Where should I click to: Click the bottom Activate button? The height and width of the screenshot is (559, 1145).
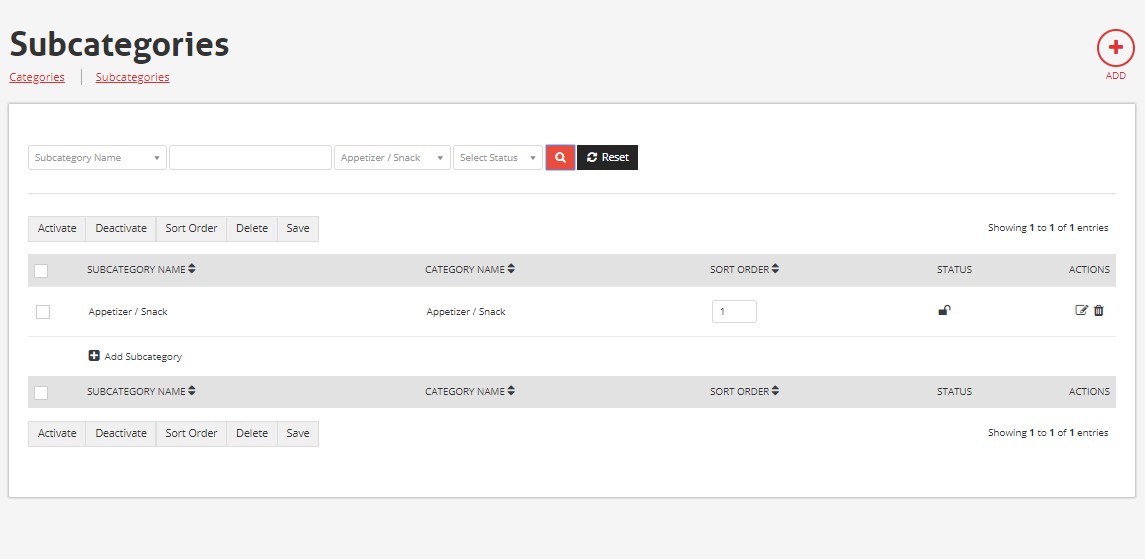point(57,433)
